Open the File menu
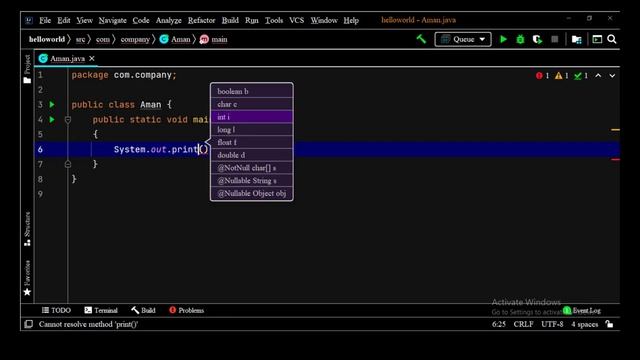 (45, 20)
